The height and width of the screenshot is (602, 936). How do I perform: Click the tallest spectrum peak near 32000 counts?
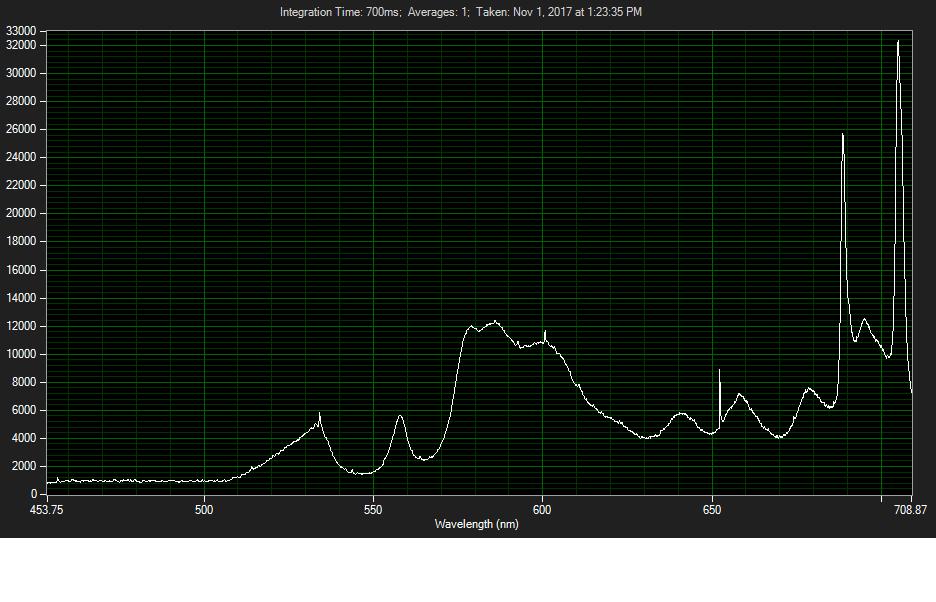(x=898, y=42)
